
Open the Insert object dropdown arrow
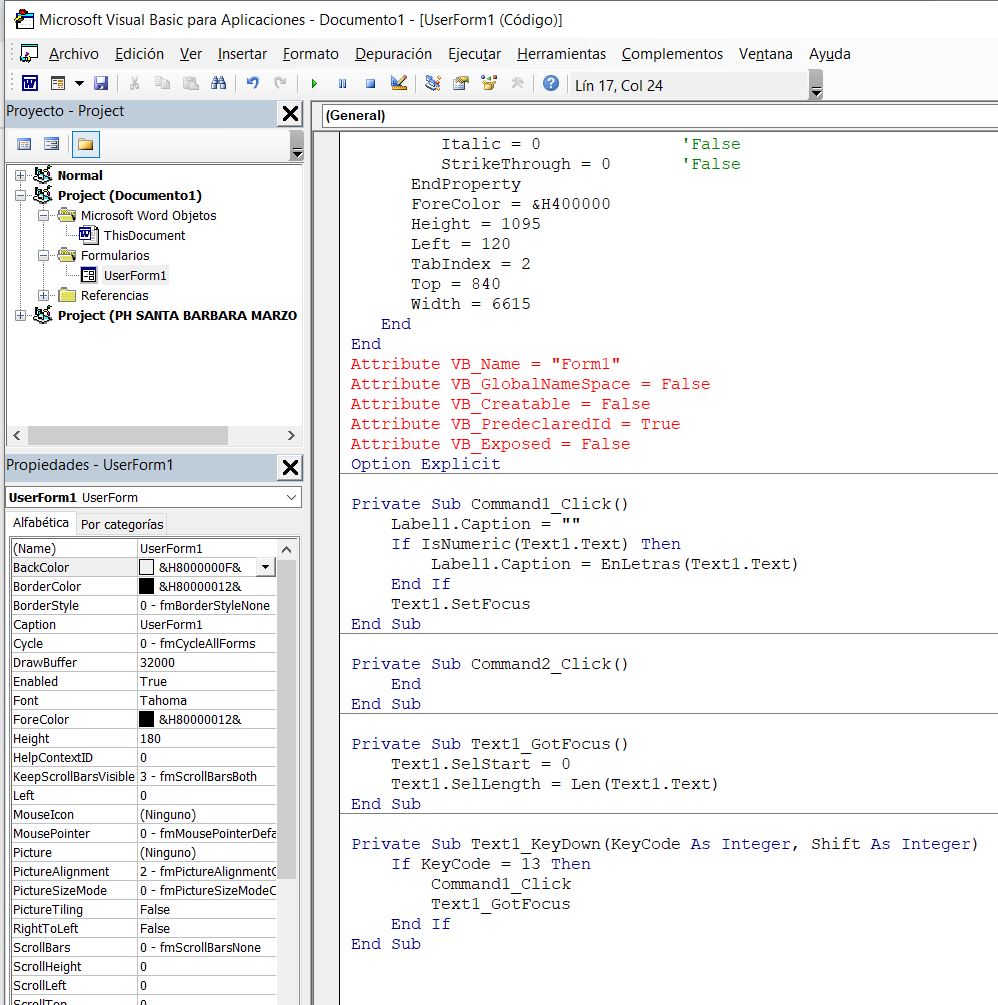pyautogui.click(x=79, y=83)
